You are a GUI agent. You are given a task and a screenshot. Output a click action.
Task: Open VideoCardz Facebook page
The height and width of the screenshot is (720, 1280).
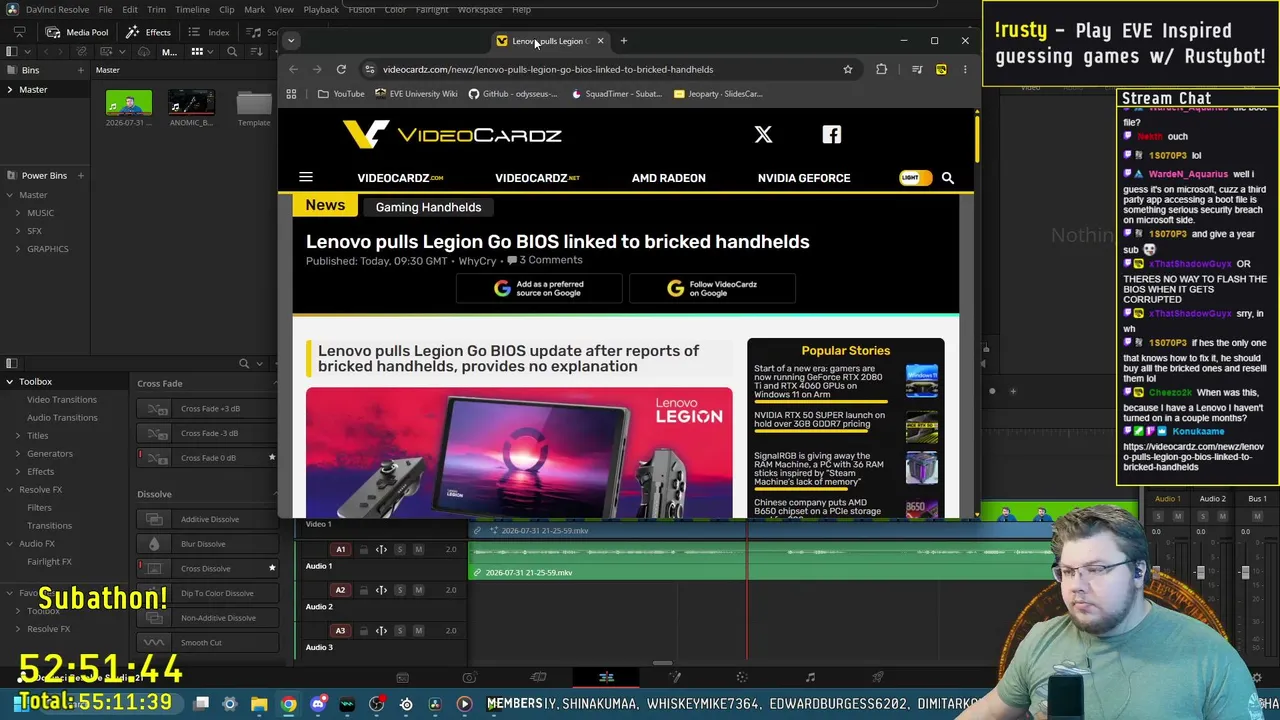click(x=832, y=134)
